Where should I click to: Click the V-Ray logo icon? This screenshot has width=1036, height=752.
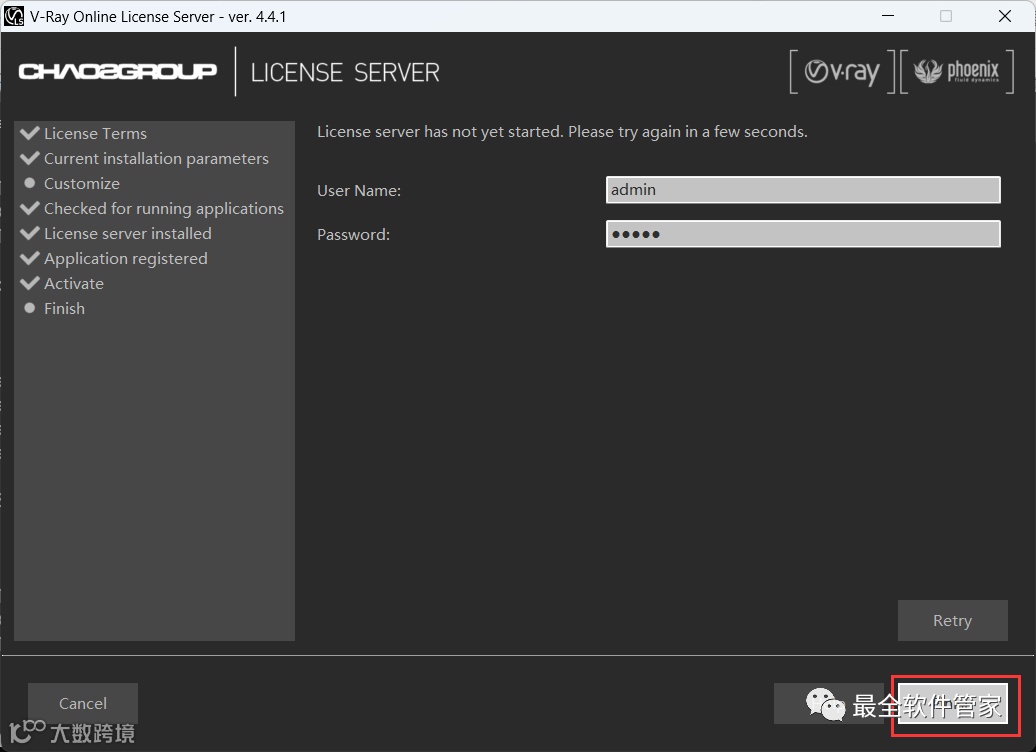click(x=842, y=71)
